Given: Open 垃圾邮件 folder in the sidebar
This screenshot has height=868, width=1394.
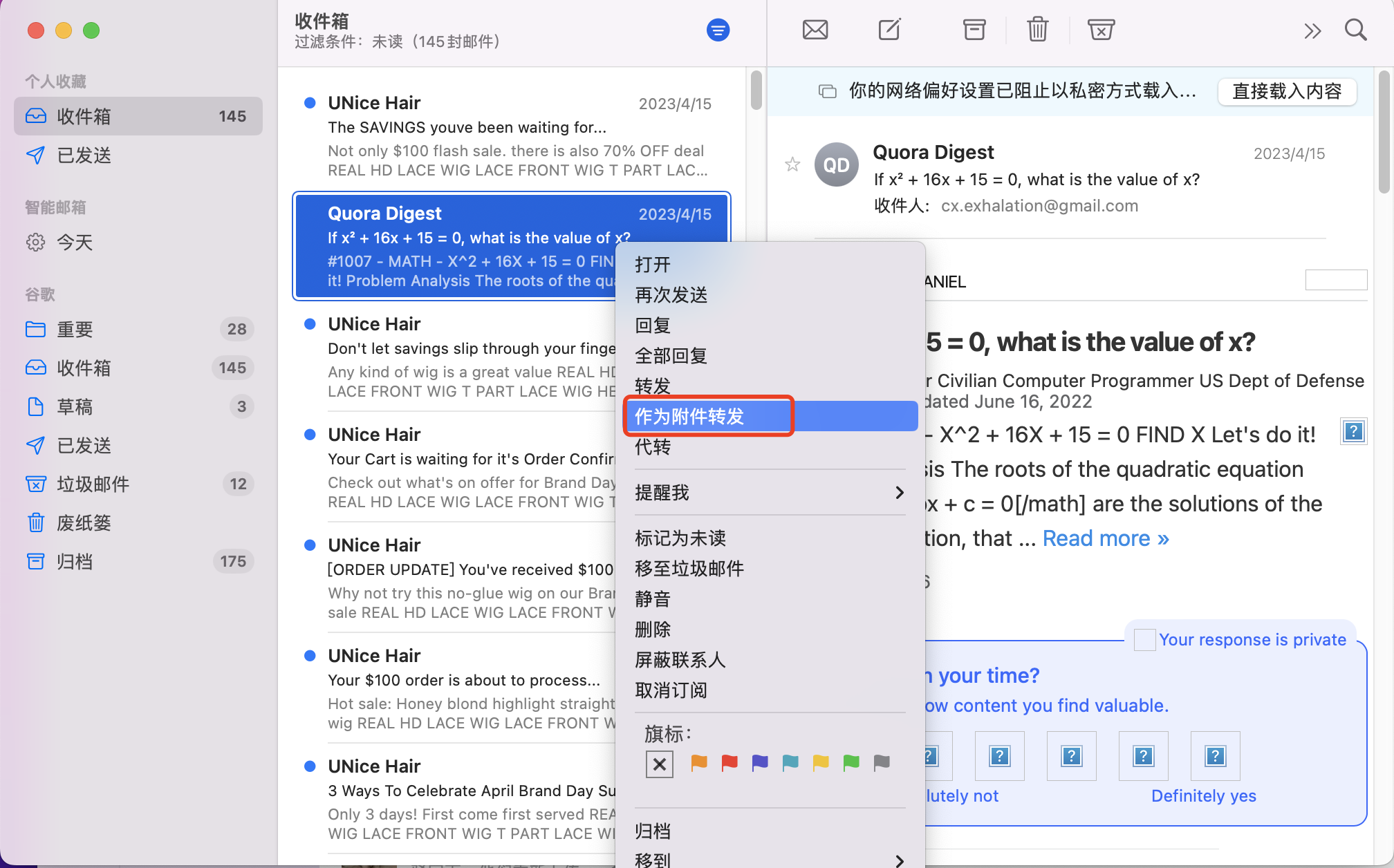Looking at the screenshot, I should click(93, 484).
